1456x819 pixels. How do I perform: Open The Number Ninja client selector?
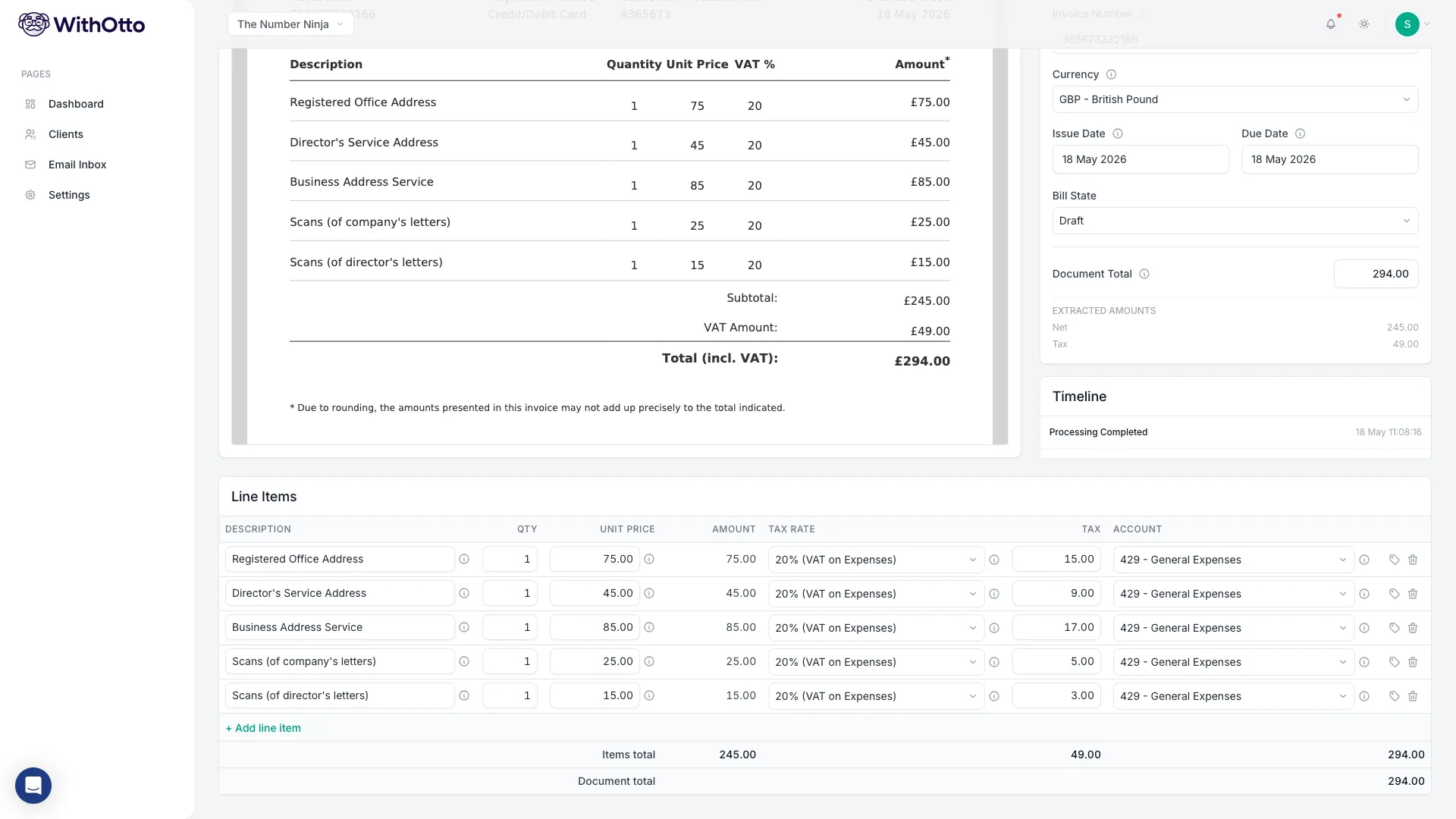pos(290,24)
